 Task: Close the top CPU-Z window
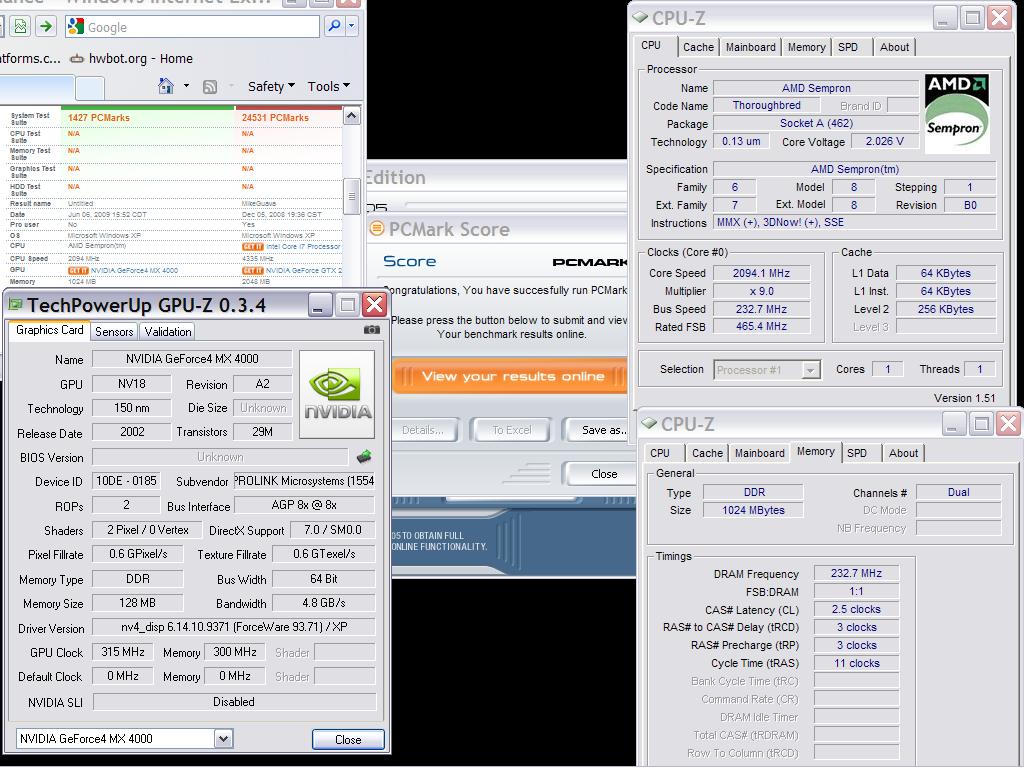(1000, 18)
